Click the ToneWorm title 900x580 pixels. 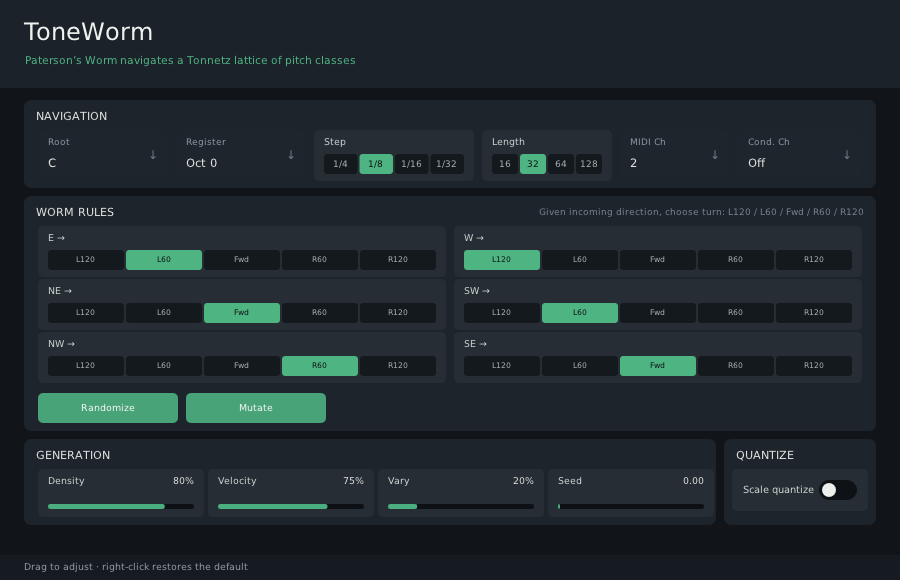tap(88, 32)
